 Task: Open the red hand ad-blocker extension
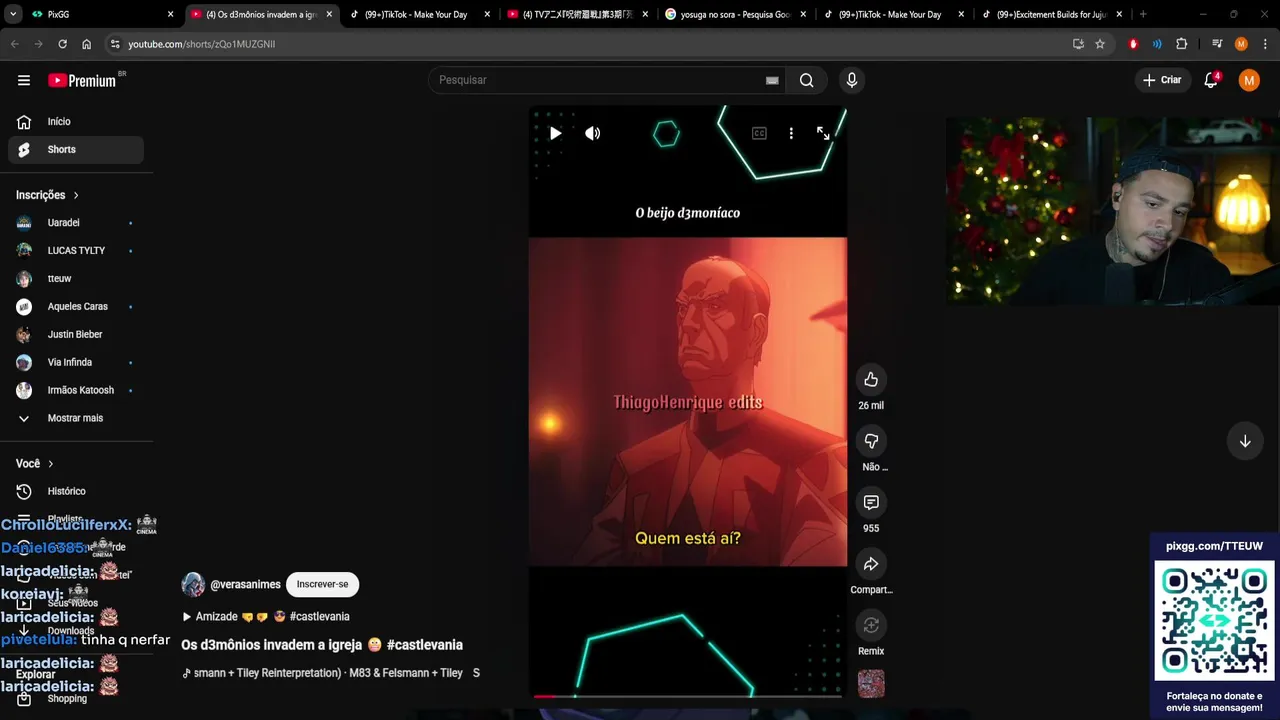1133,44
